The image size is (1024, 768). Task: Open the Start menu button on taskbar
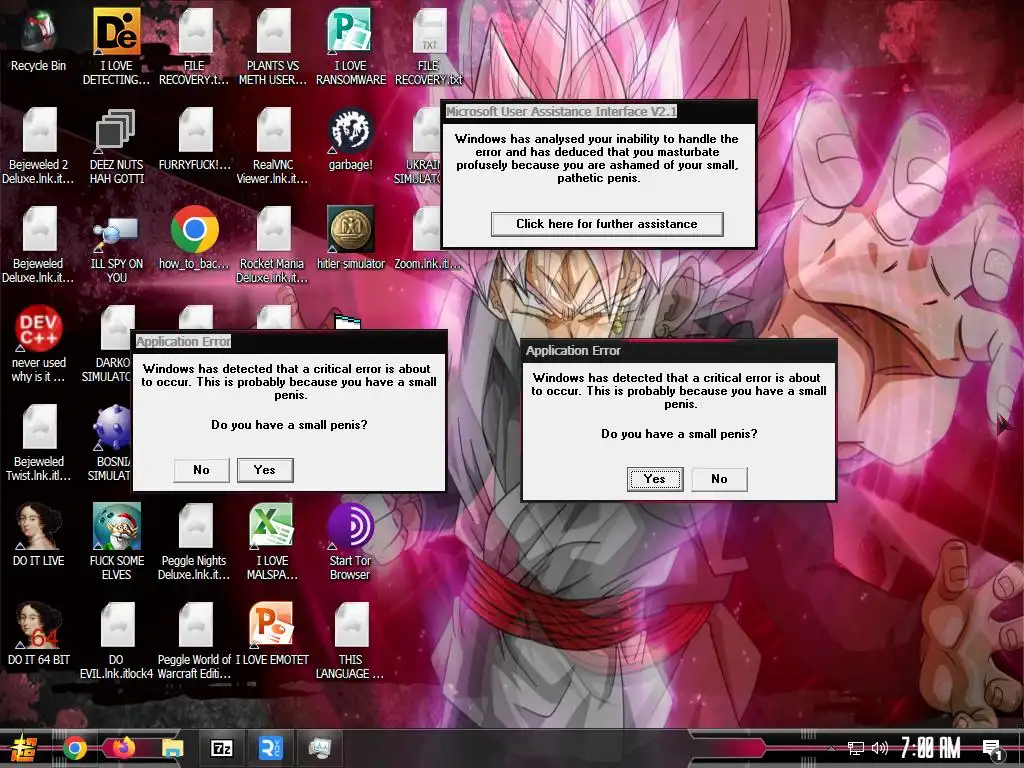click(24, 748)
